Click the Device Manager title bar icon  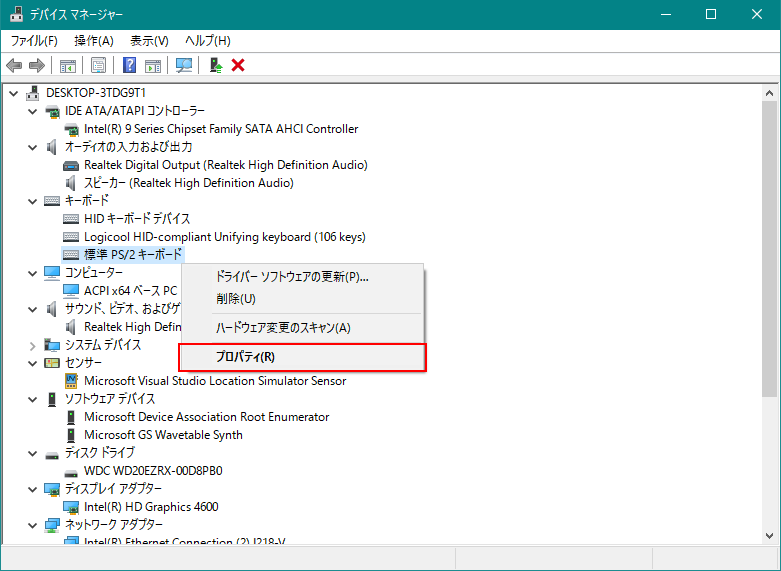16,14
